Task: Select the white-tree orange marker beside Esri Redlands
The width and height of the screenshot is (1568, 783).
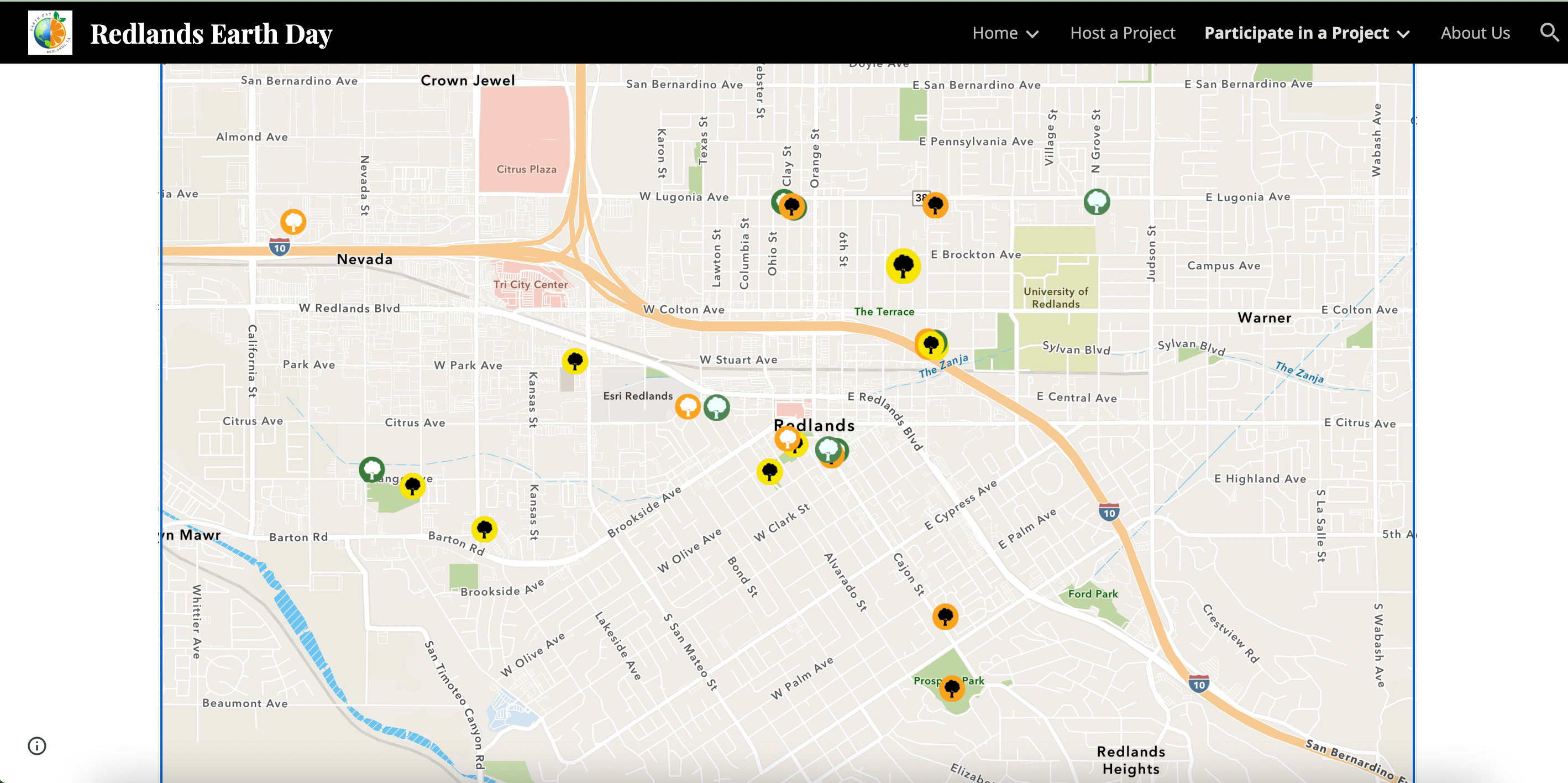Action: point(688,406)
